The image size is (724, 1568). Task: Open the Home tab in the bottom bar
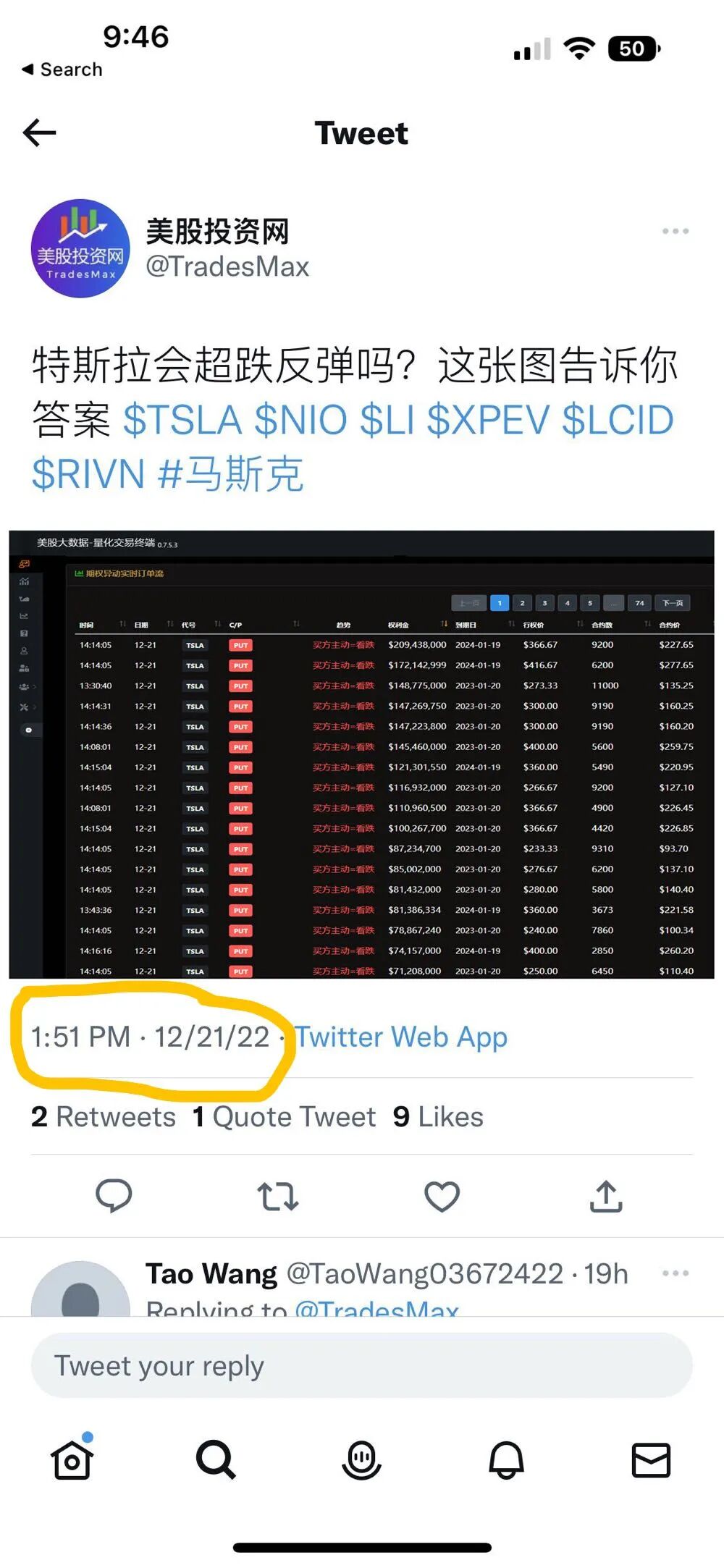(72, 1458)
